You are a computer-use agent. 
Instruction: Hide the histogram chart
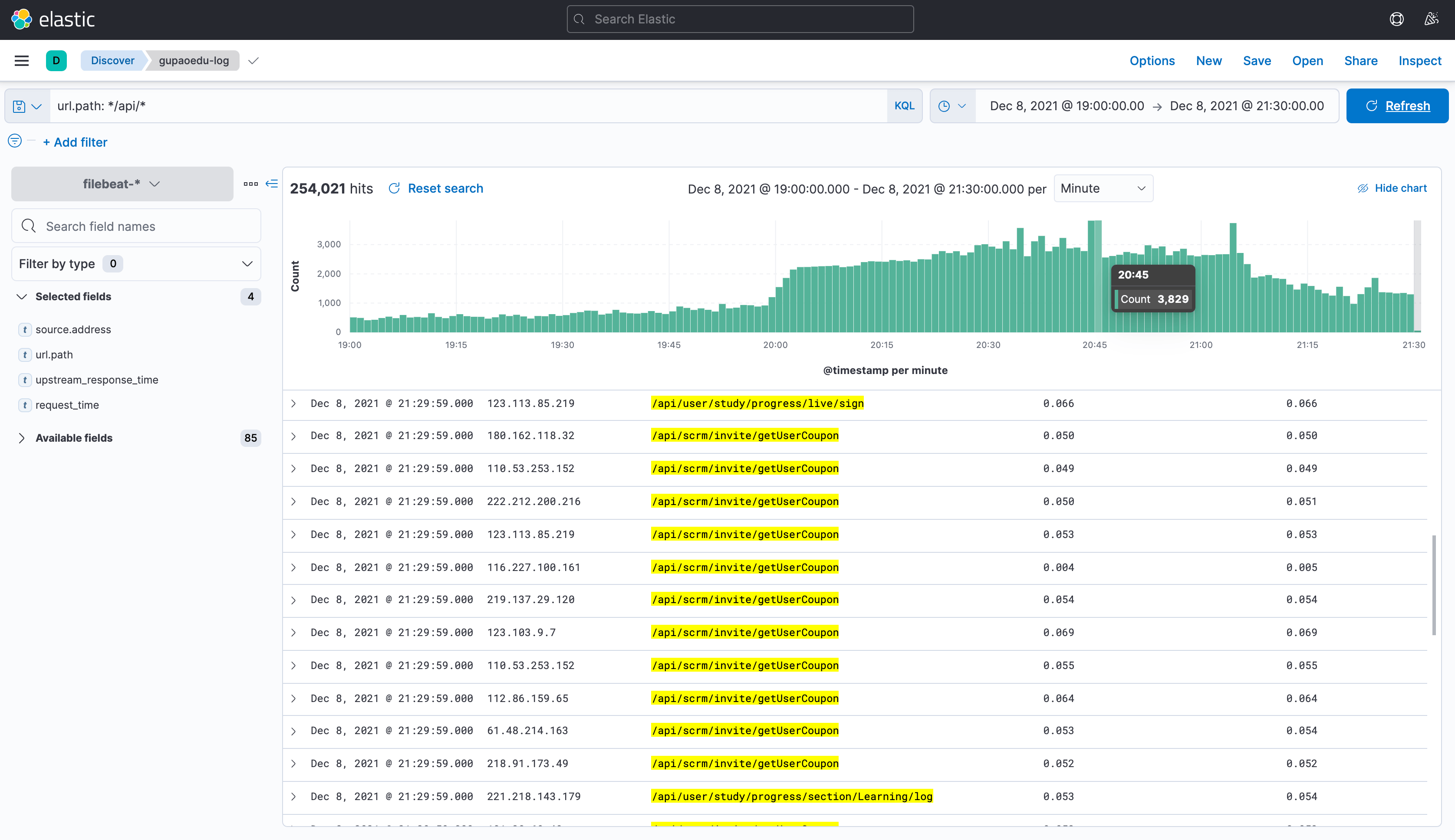pyautogui.click(x=1392, y=188)
